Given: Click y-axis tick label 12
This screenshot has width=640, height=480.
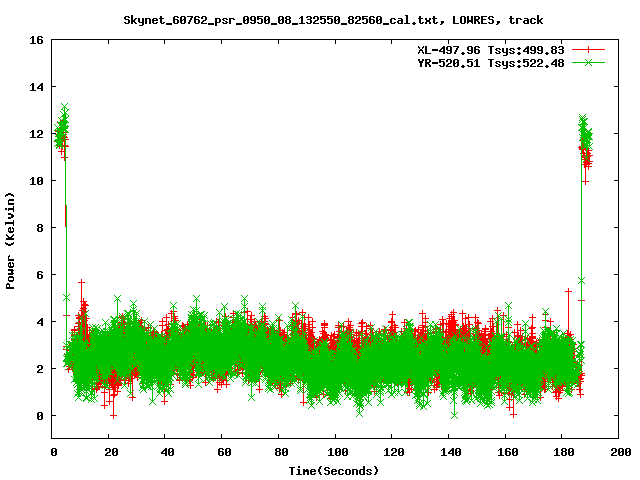Looking at the screenshot, I should tap(36, 134).
